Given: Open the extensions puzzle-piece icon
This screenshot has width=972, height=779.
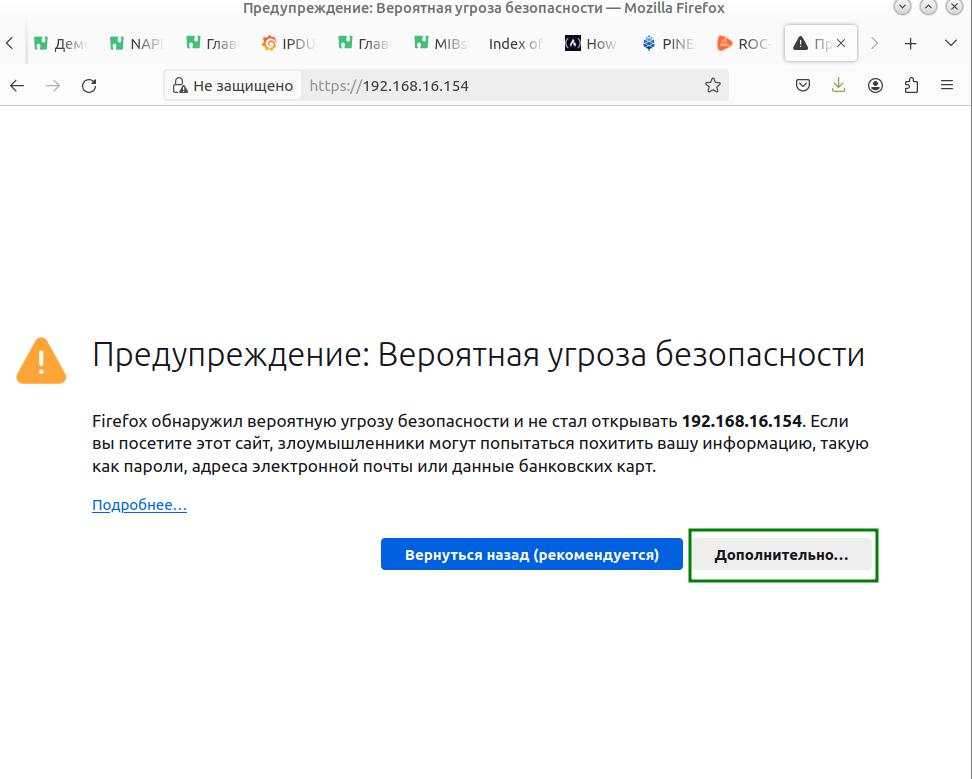Looking at the screenshot, I should coord(911,85).
